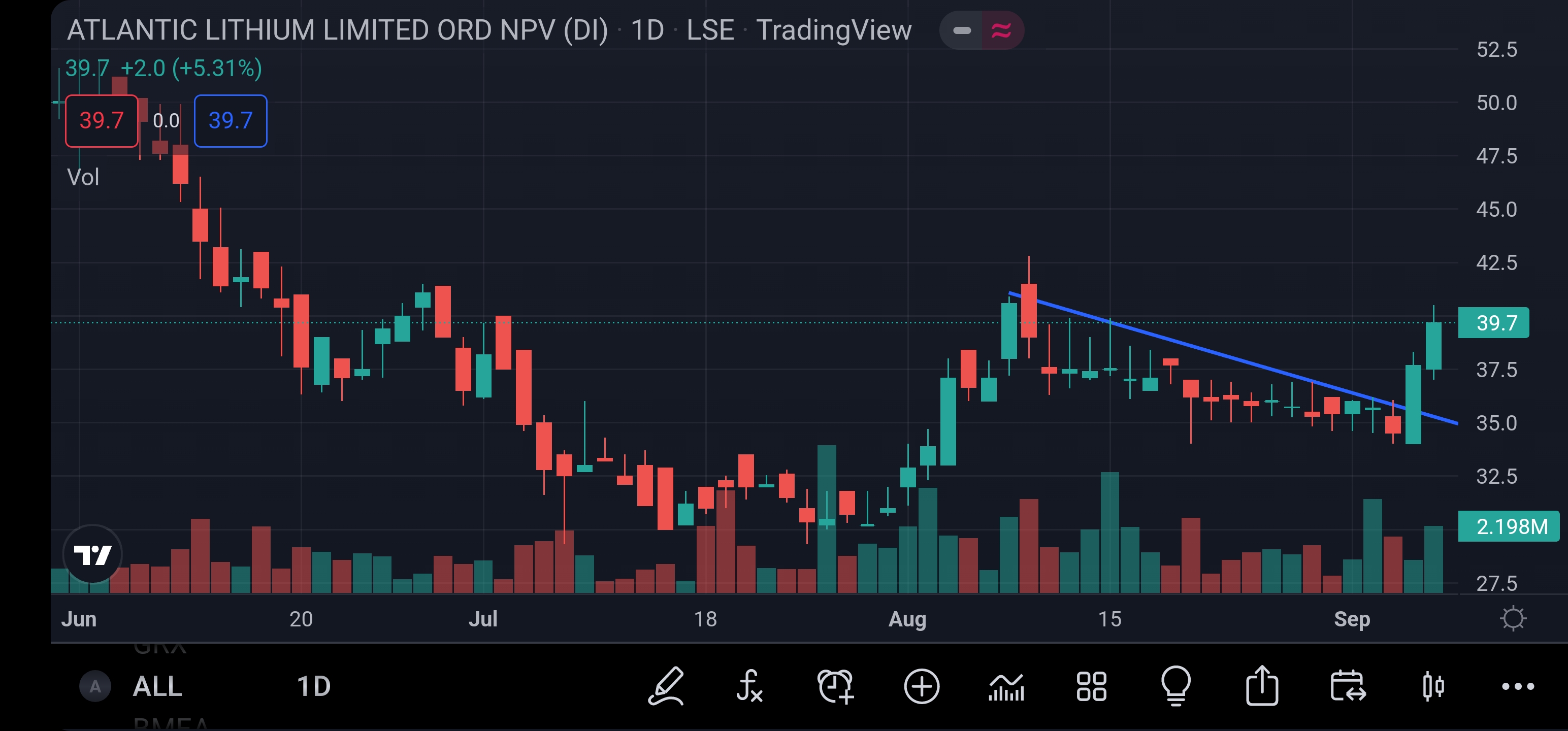The height and width of the screenshot is (731, 1568).
Task: Open chart settings gear in the time axis corner
Action: click(1513, 618)
